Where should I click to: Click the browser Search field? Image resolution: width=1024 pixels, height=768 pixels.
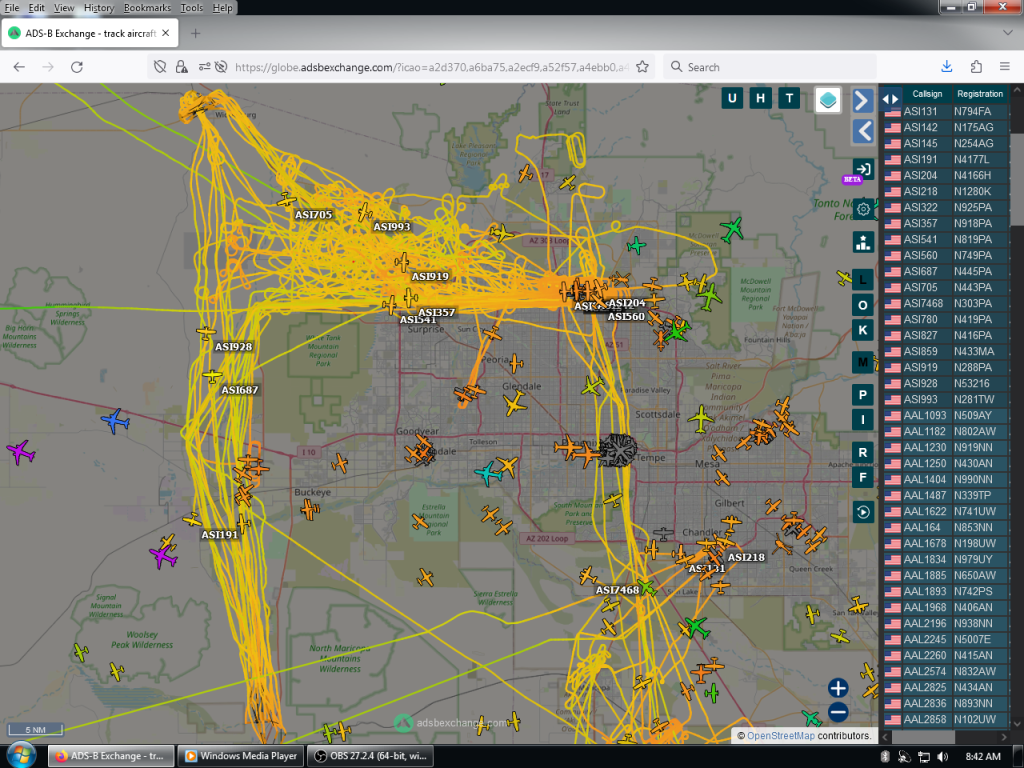(770, 67)
